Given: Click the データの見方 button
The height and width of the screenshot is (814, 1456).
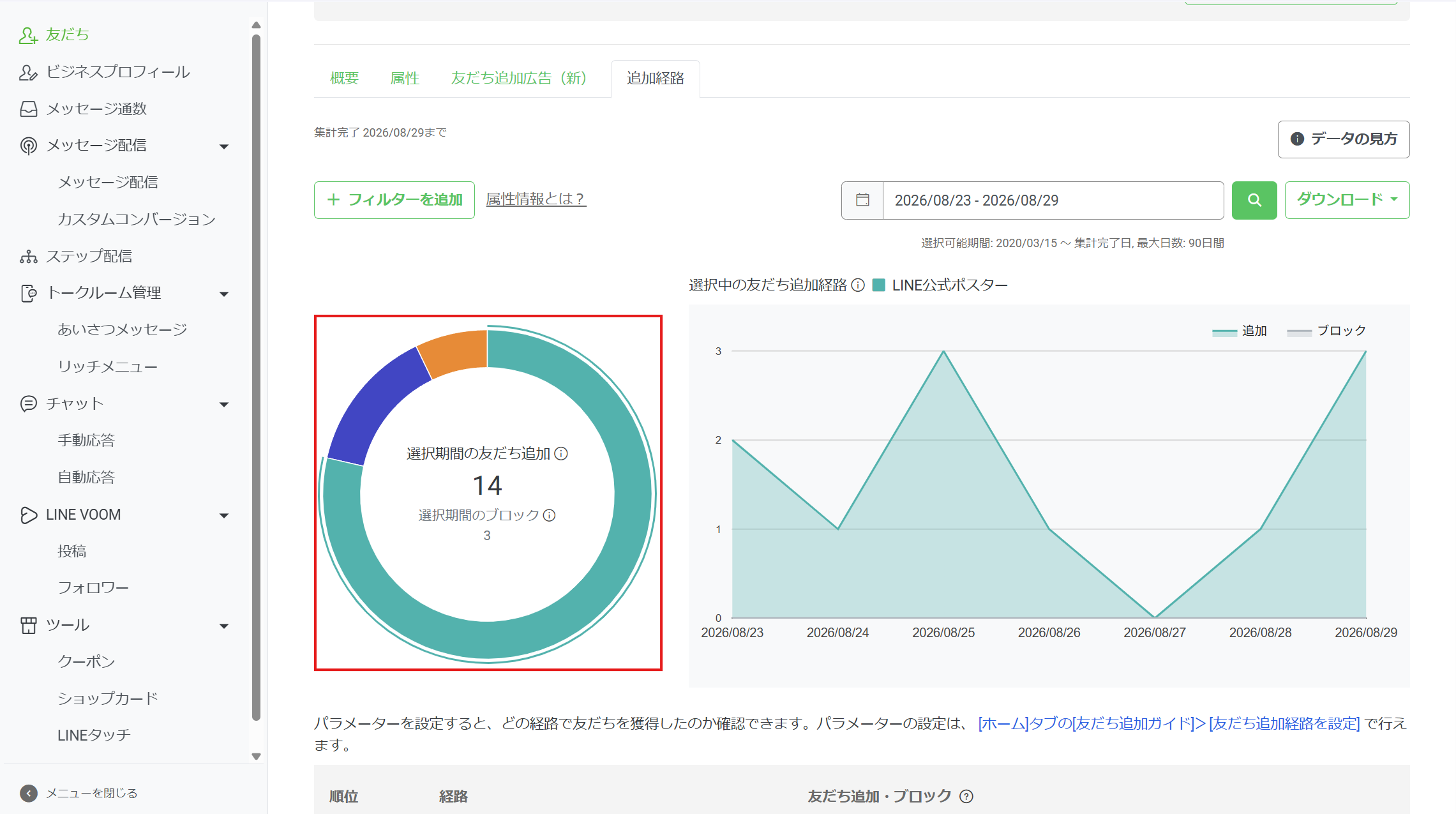Looking at the screenshot, I should click(1344, 139).
